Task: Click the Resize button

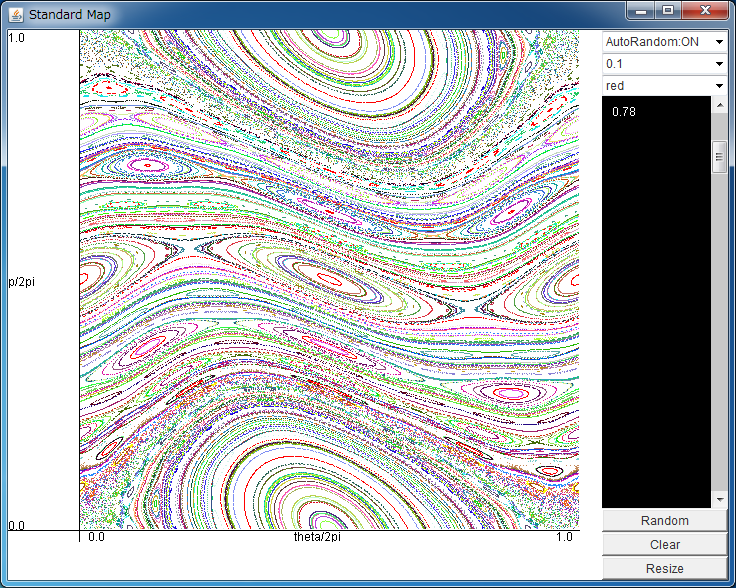Action: click(x=665, y=569)
